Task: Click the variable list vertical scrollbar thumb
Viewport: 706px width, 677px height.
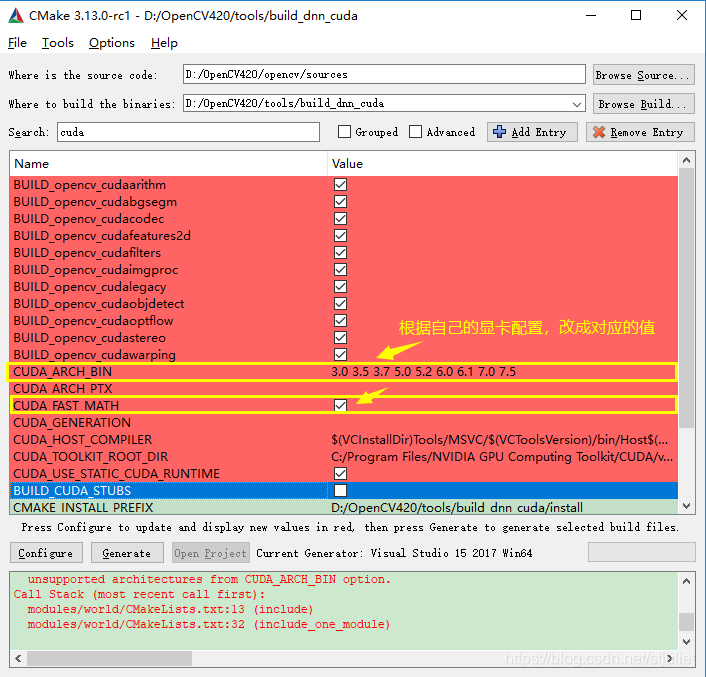Action: click(x=686, y=298)
